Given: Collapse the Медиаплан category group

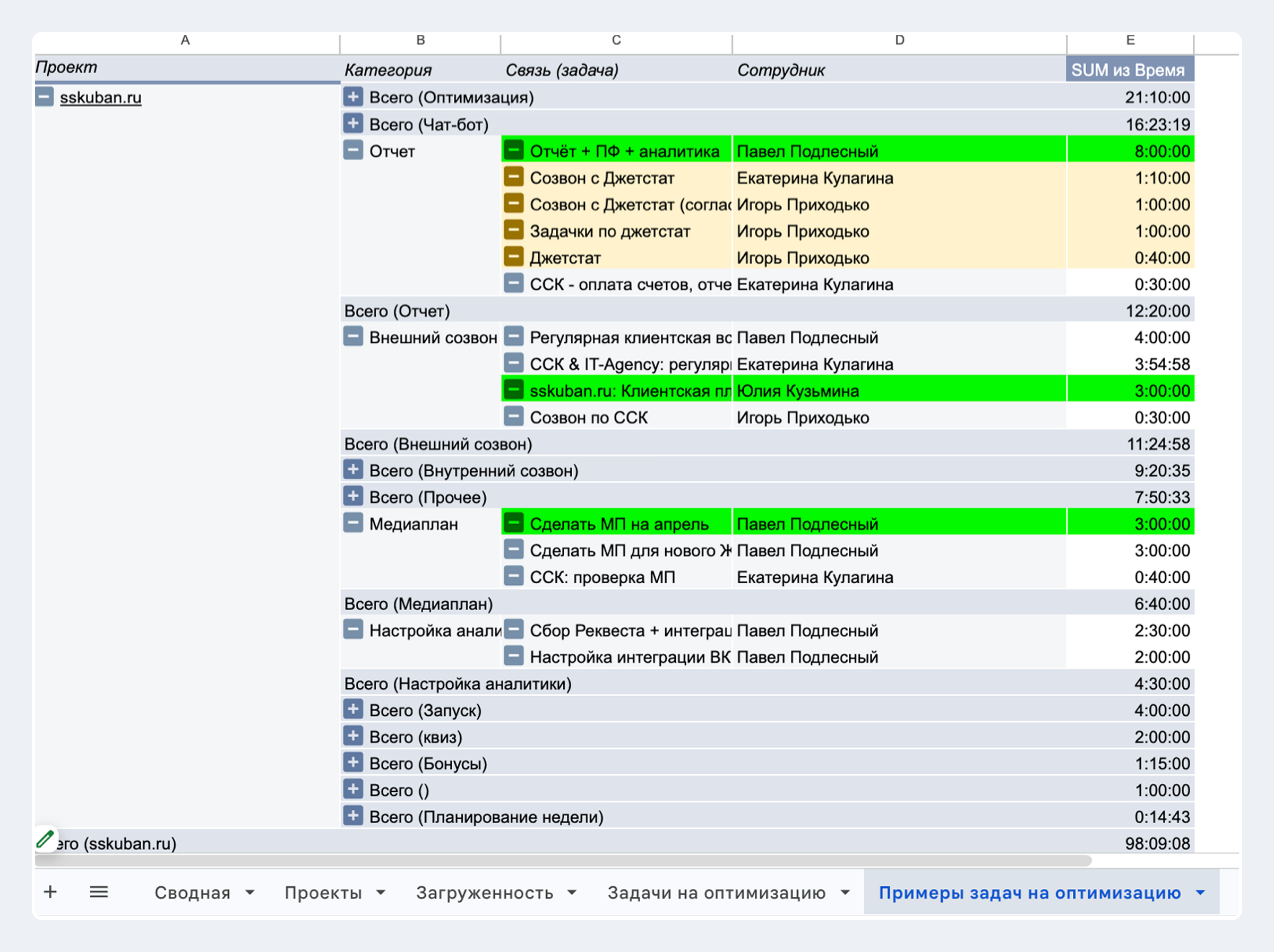Looking at the screenshot, I should (x=353, y=523).
